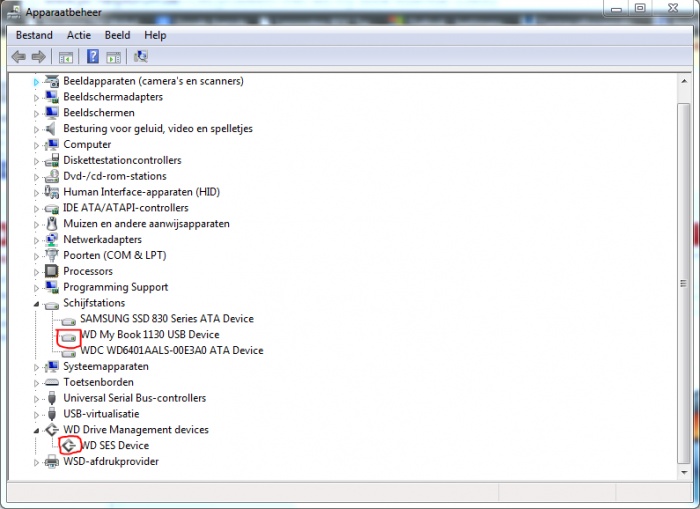Click the Netwerkadapters icon

[52, 240]
